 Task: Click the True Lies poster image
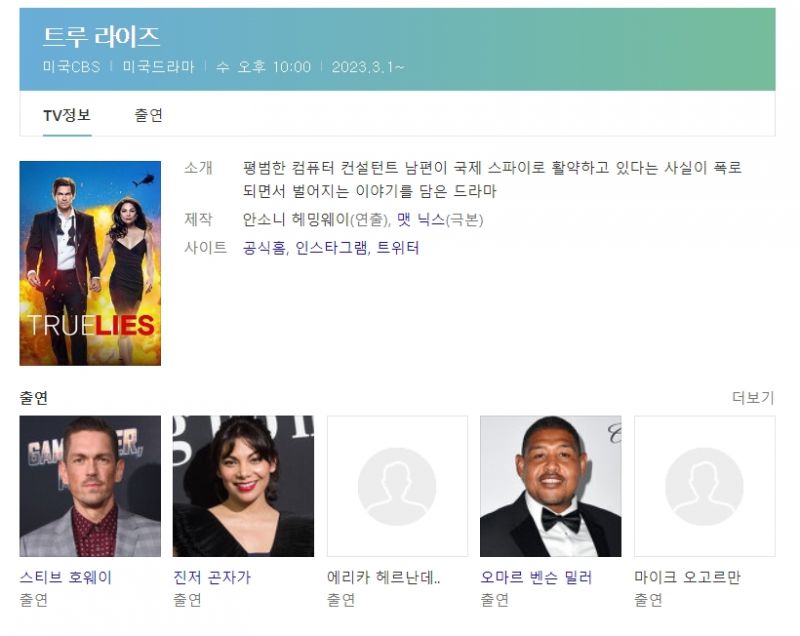point(90,263)
